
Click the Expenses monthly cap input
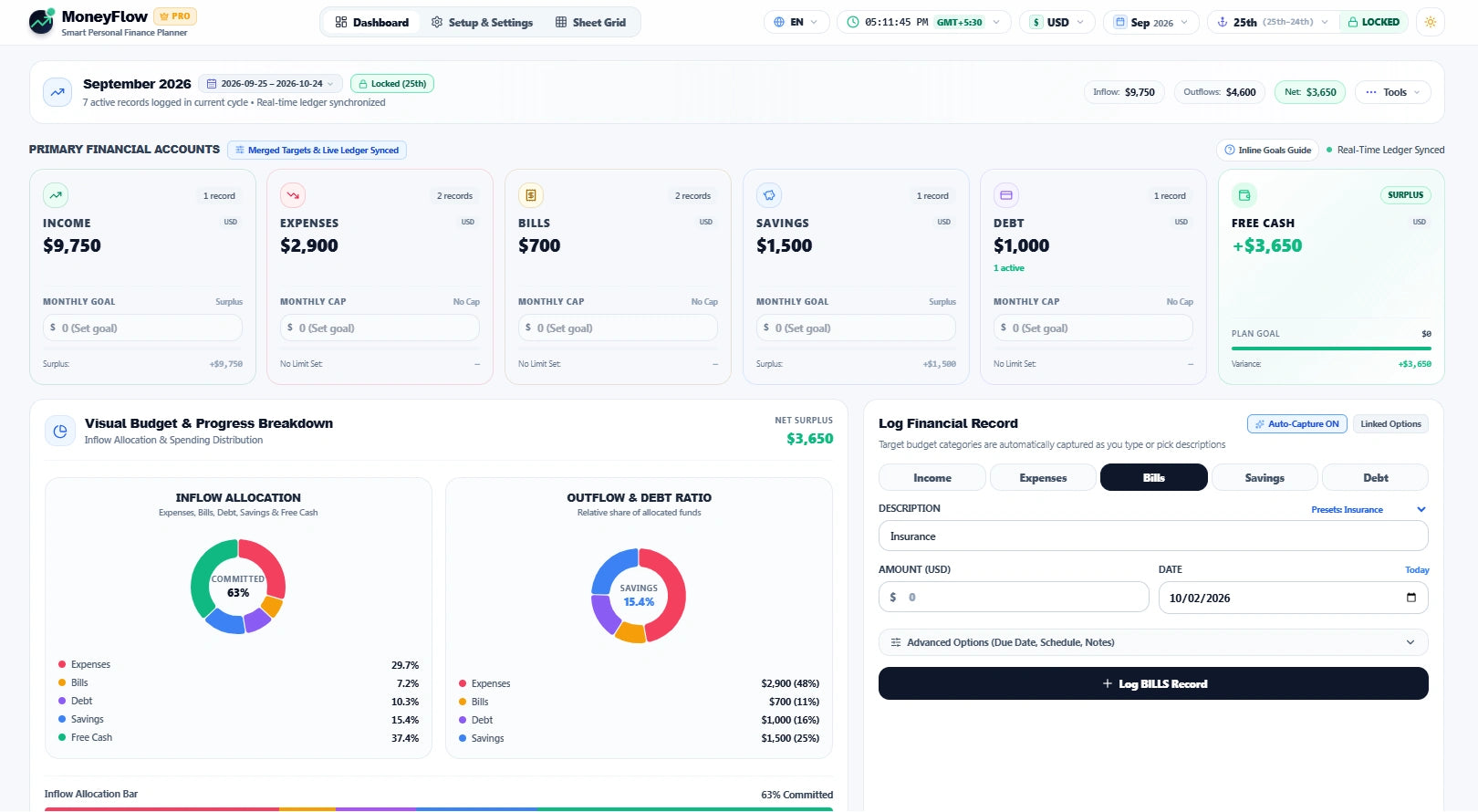pyautogui.click(x=380, y=328)
